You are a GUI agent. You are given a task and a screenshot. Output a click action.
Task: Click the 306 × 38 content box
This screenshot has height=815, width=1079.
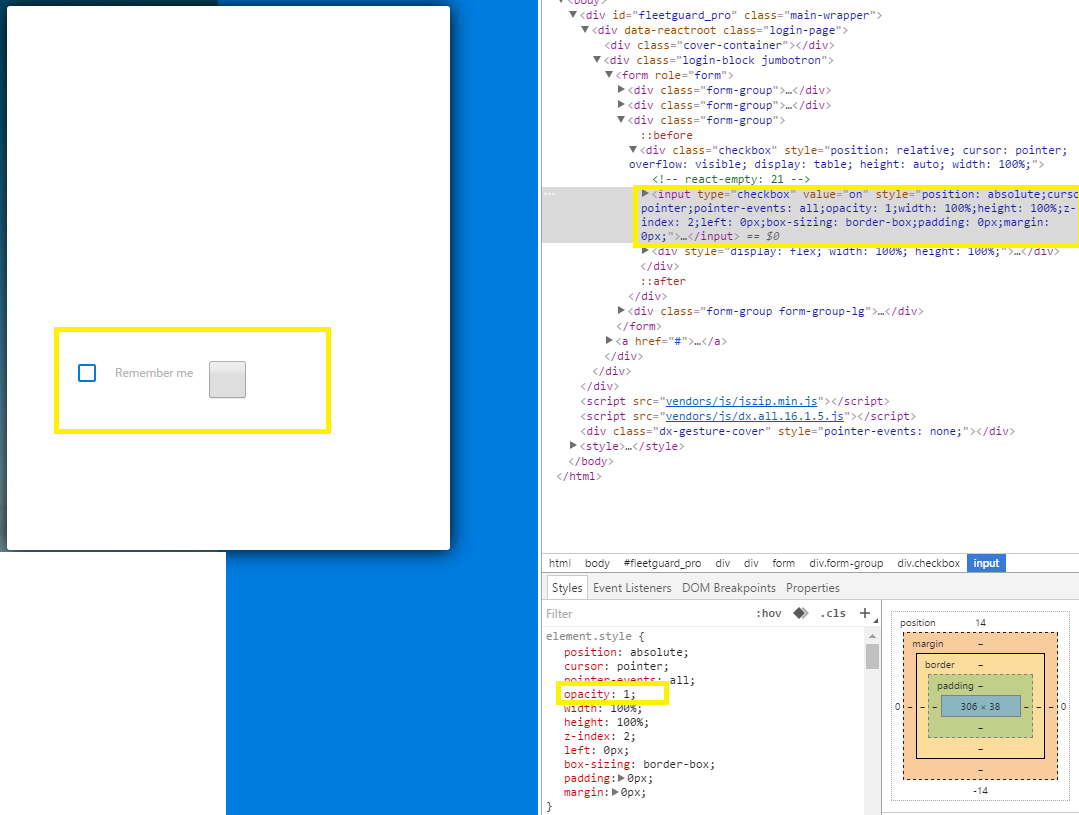point(981,706)
